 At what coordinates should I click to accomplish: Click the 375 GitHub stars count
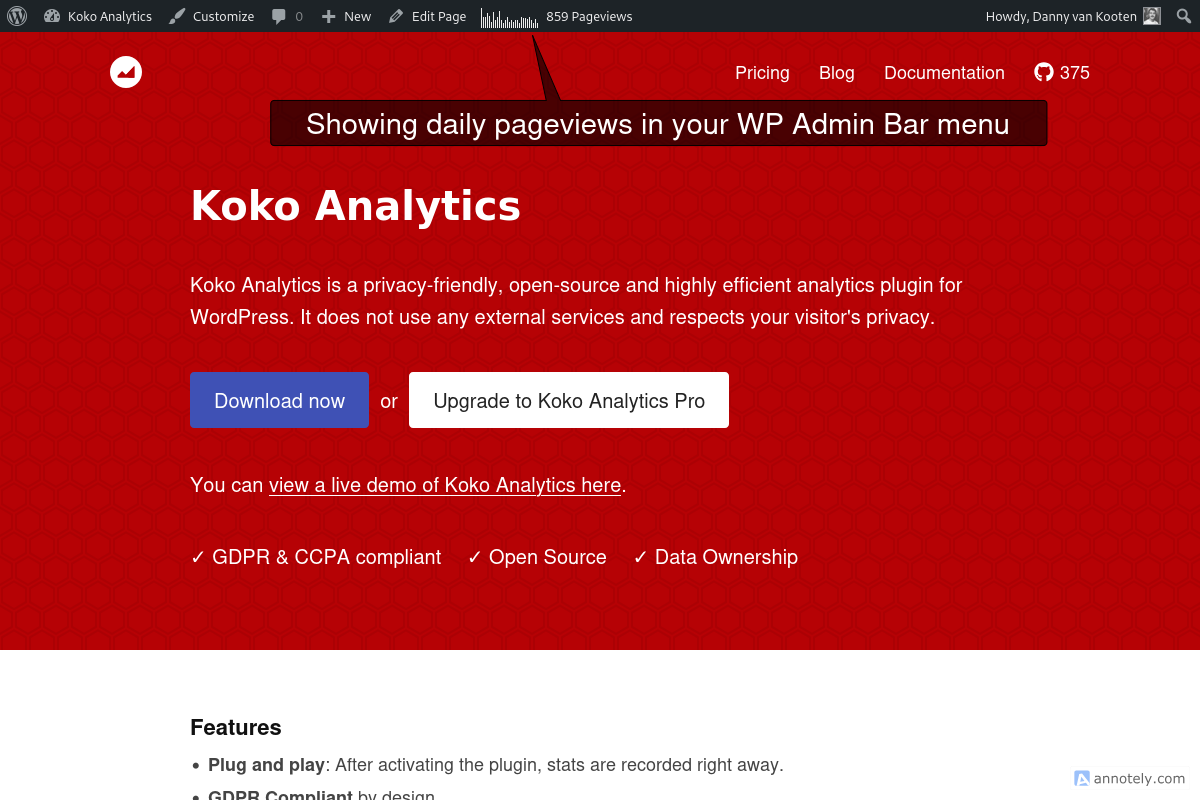pyautogui.click(x=1076, y=72)
